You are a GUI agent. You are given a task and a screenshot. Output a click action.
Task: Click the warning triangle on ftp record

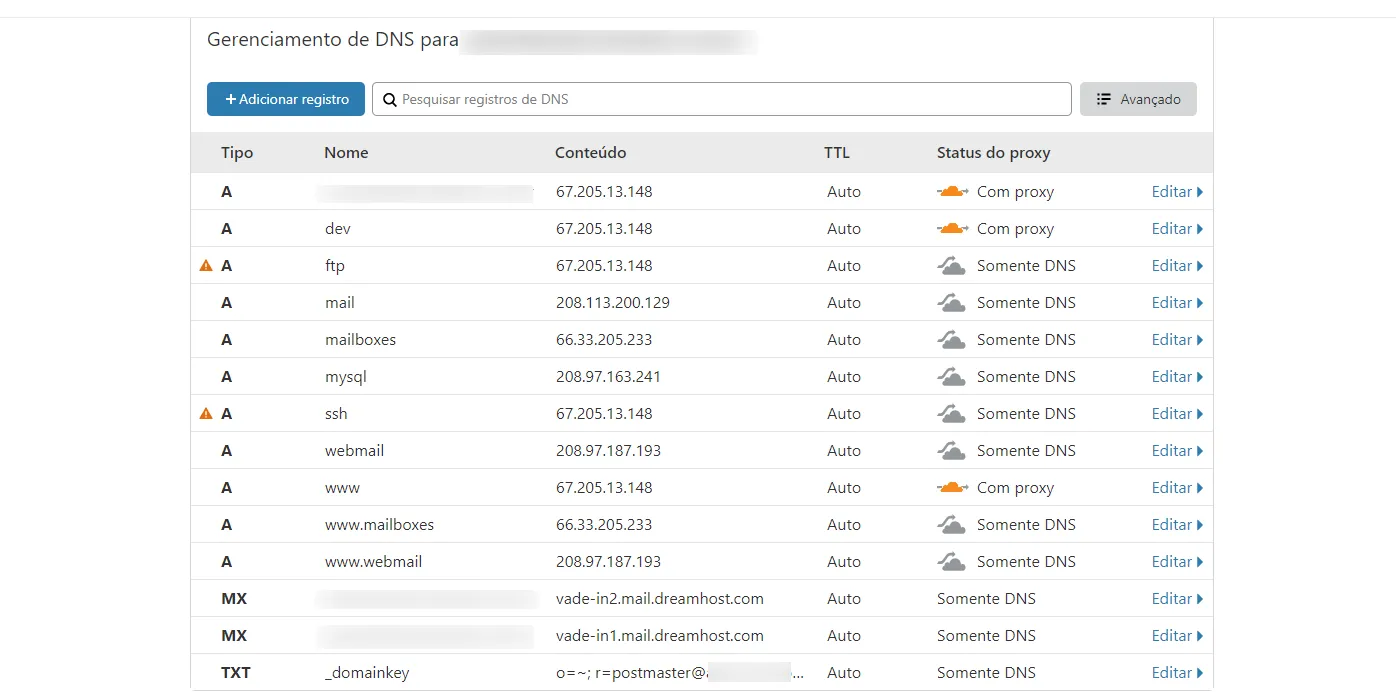click(206, 265)
